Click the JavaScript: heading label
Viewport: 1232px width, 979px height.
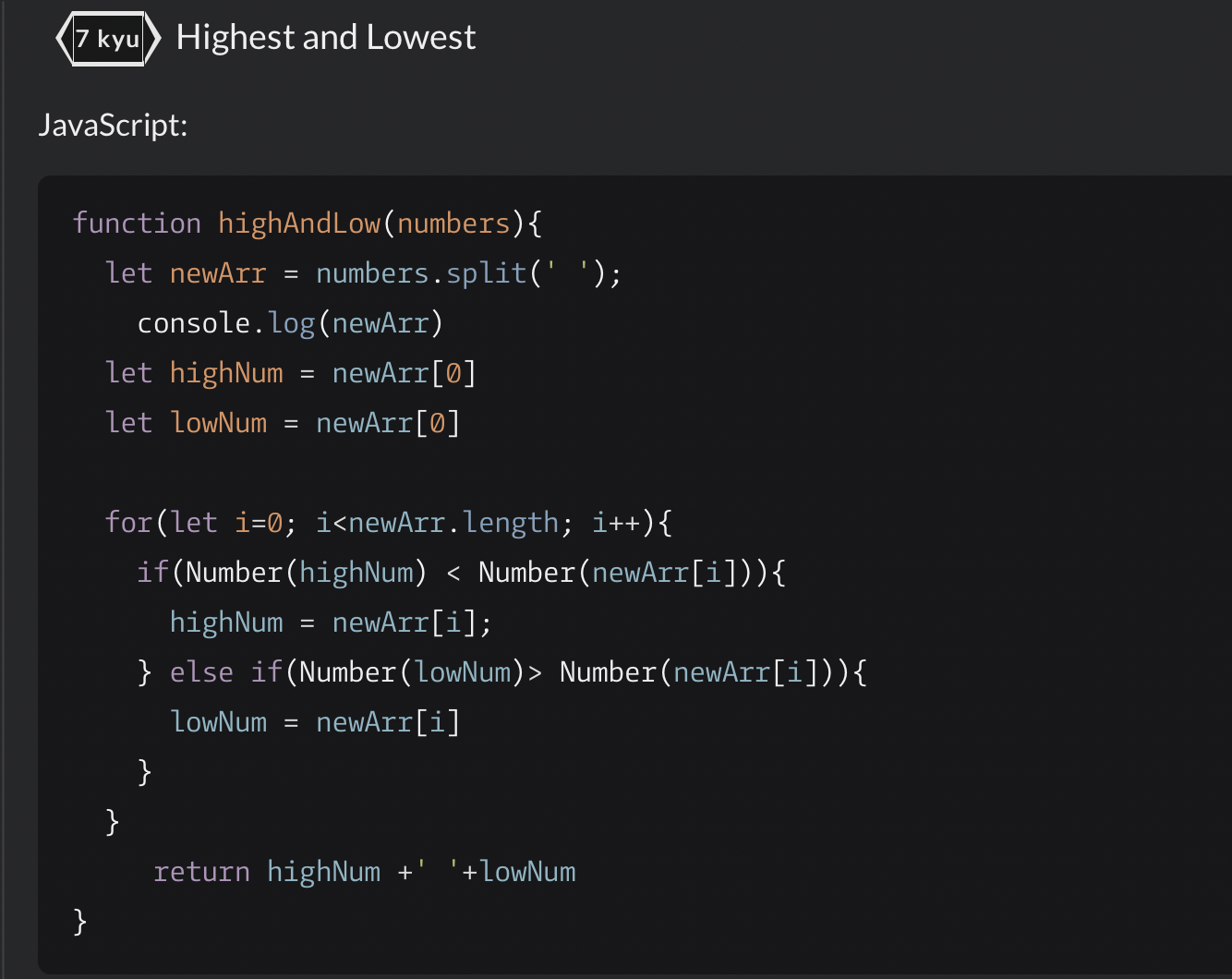[x=113, y=126]
